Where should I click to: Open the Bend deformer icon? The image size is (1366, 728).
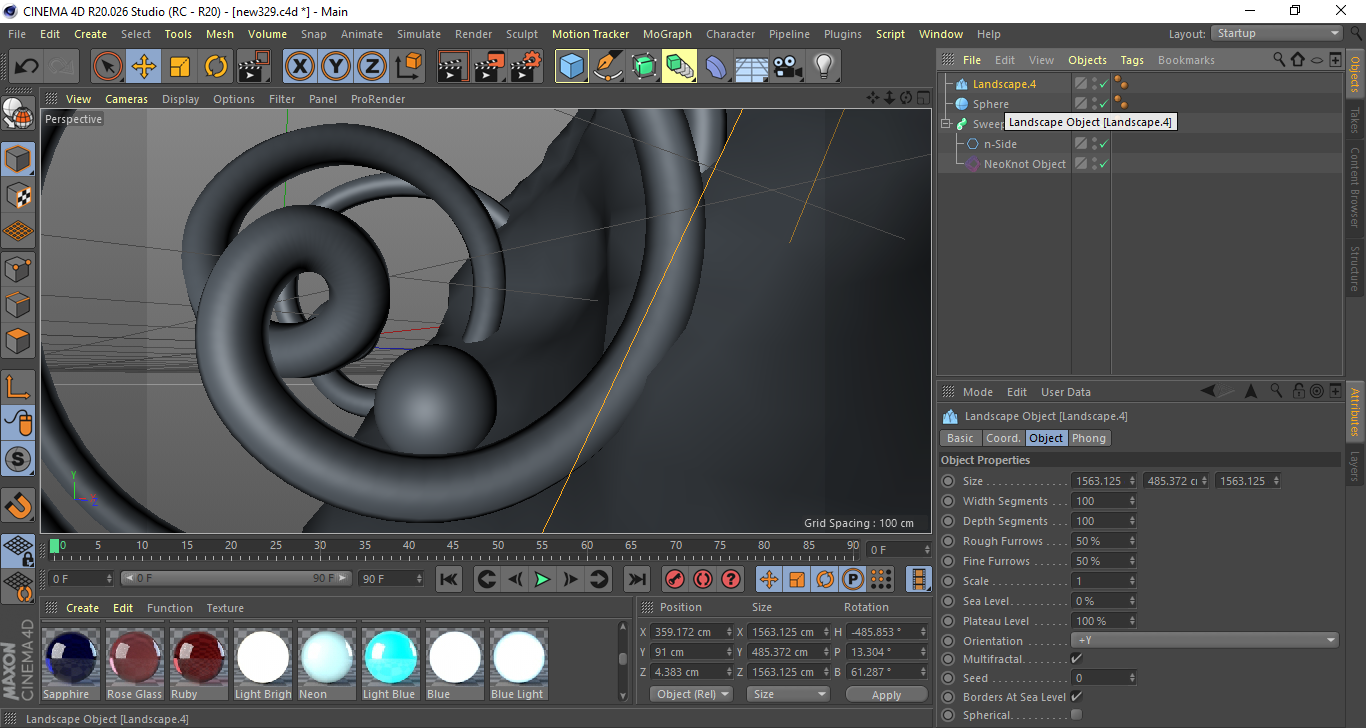716,67
